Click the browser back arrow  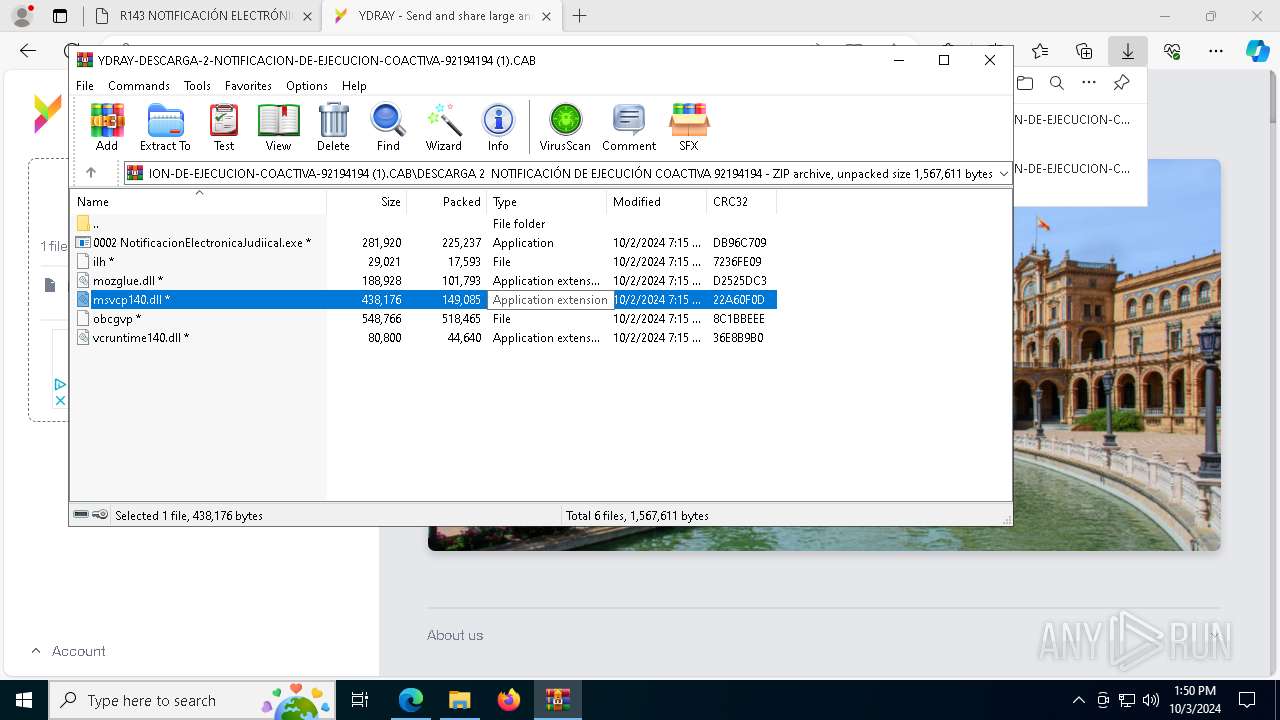[x=28, y=51]
